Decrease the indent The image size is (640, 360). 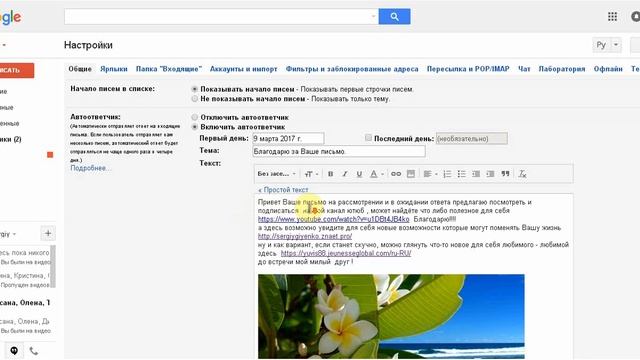point(476,174)
